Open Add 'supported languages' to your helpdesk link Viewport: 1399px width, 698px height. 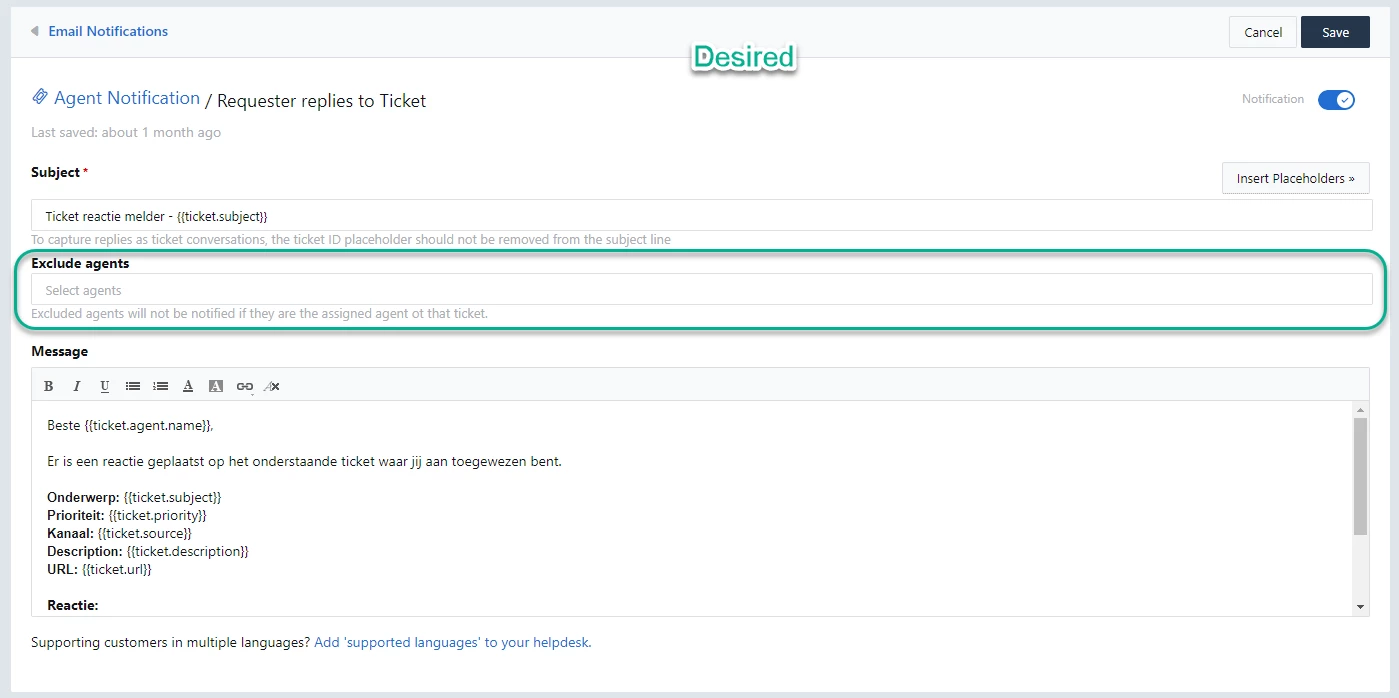point(453,643)
